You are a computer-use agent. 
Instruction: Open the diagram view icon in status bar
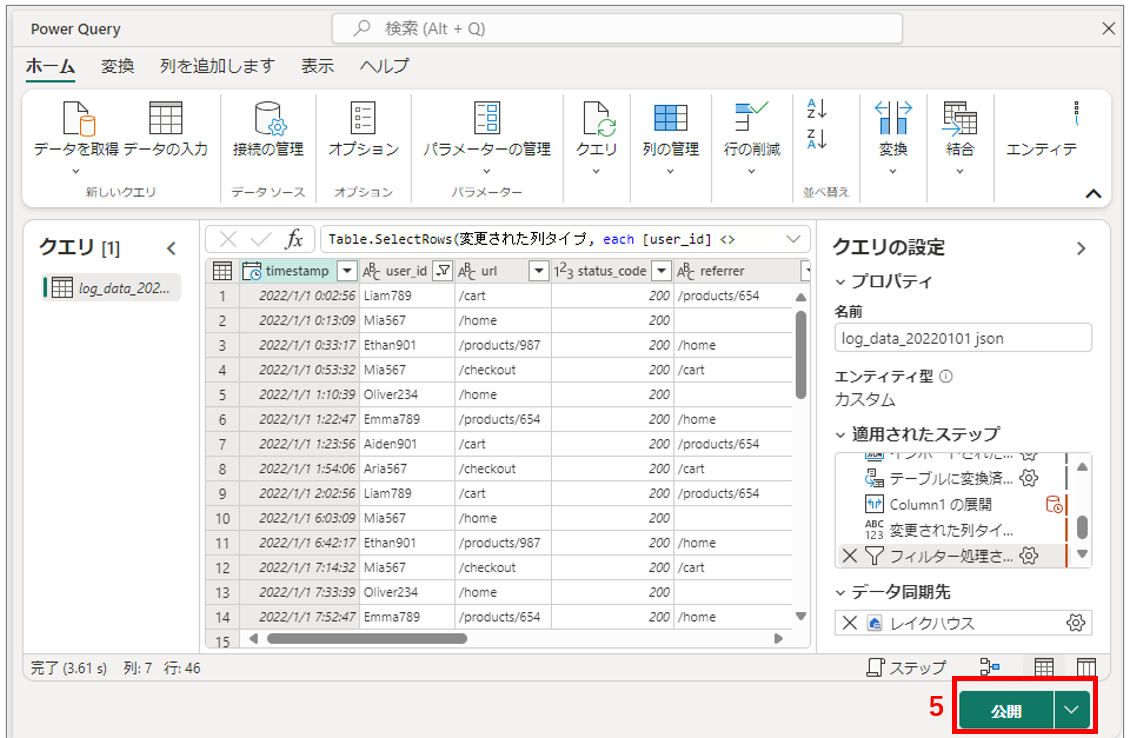(x=989, y=667)
